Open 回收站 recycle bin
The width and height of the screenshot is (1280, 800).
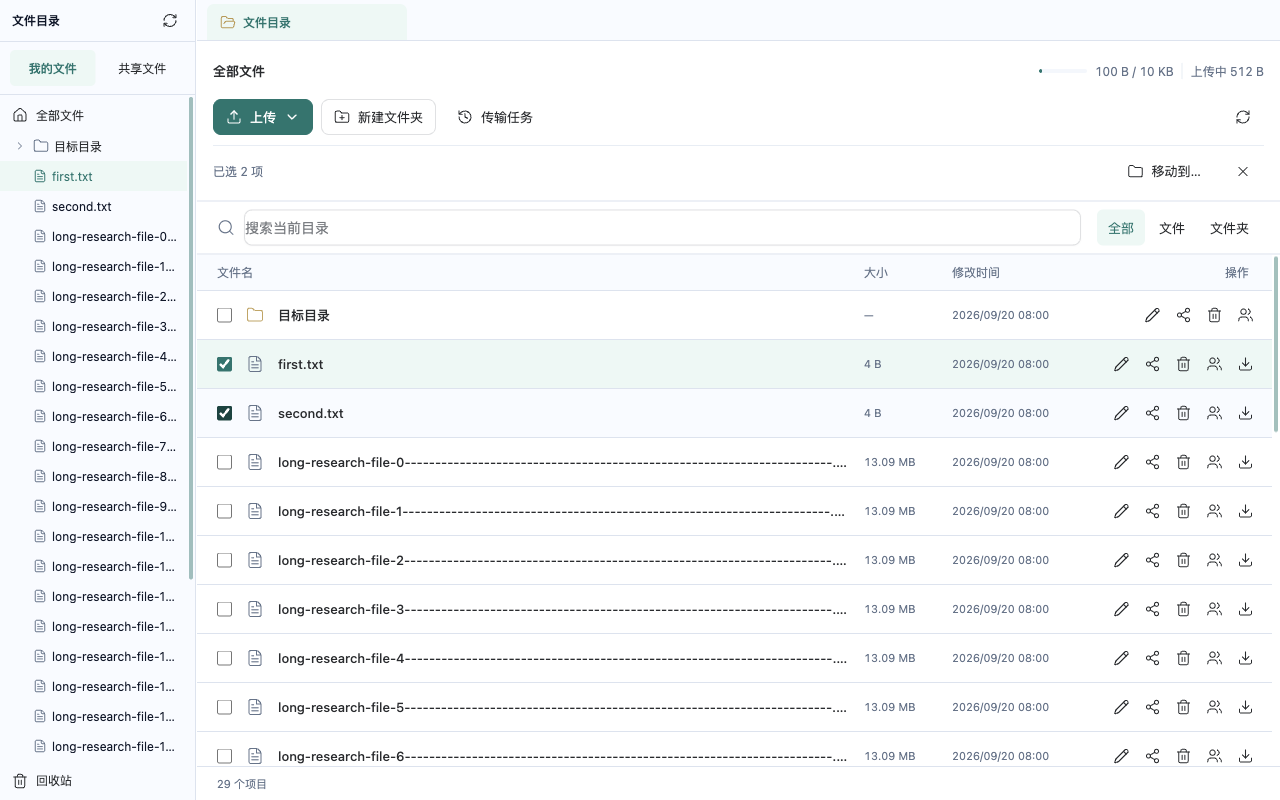tap(42, 781)
